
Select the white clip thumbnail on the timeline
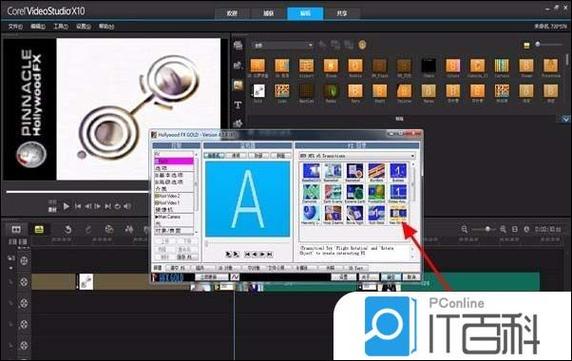(x=86, y=282)
